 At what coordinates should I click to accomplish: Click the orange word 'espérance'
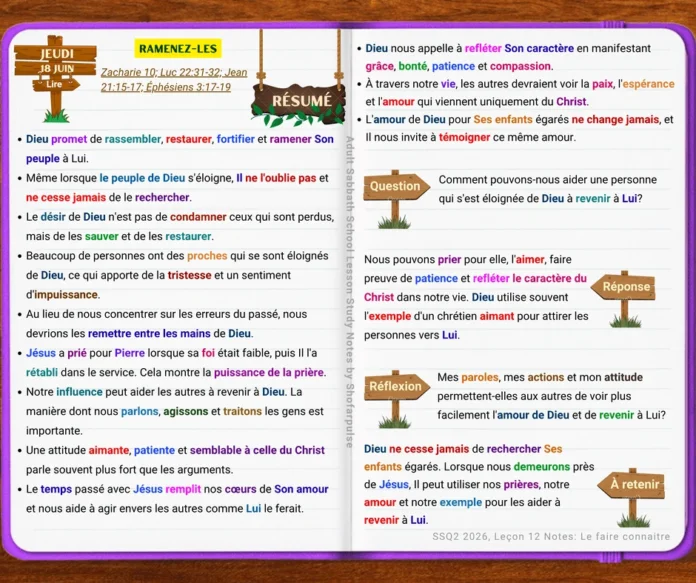(649, 84)
